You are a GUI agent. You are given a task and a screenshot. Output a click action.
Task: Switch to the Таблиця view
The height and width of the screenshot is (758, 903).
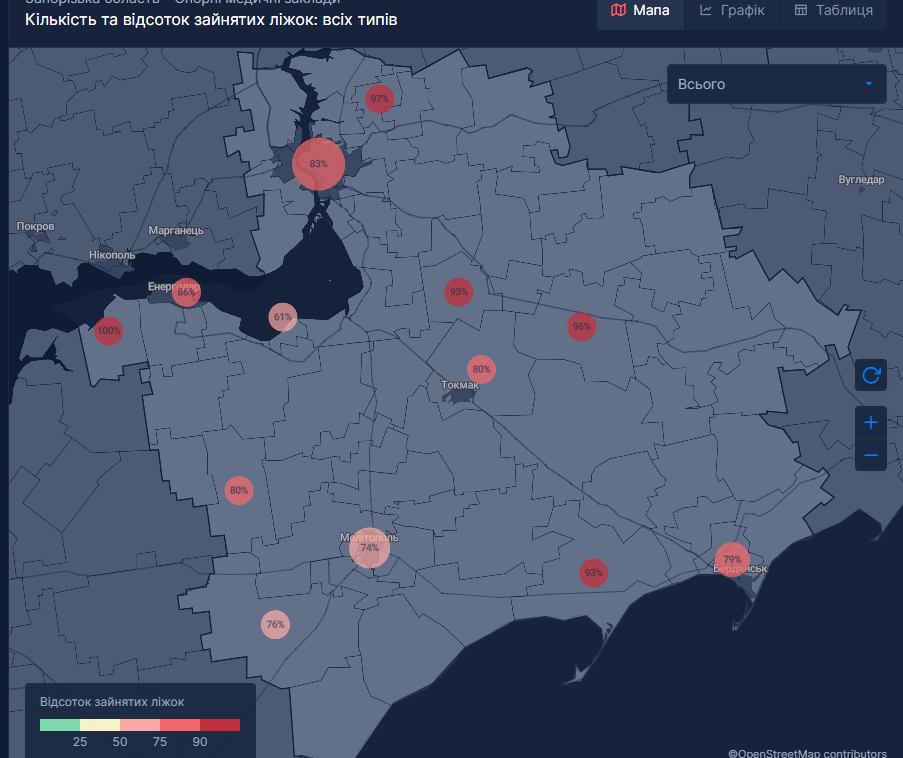point(833,11)
